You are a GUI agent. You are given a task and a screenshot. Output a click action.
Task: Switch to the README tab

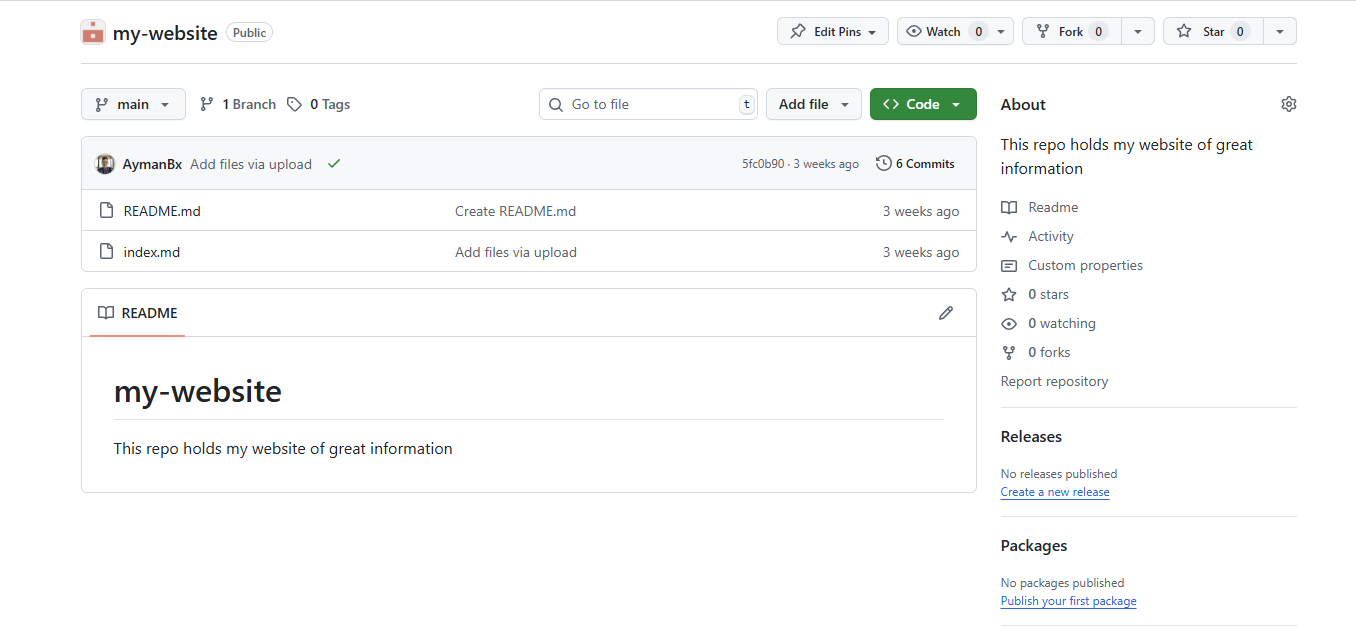[x=136, y=313]
